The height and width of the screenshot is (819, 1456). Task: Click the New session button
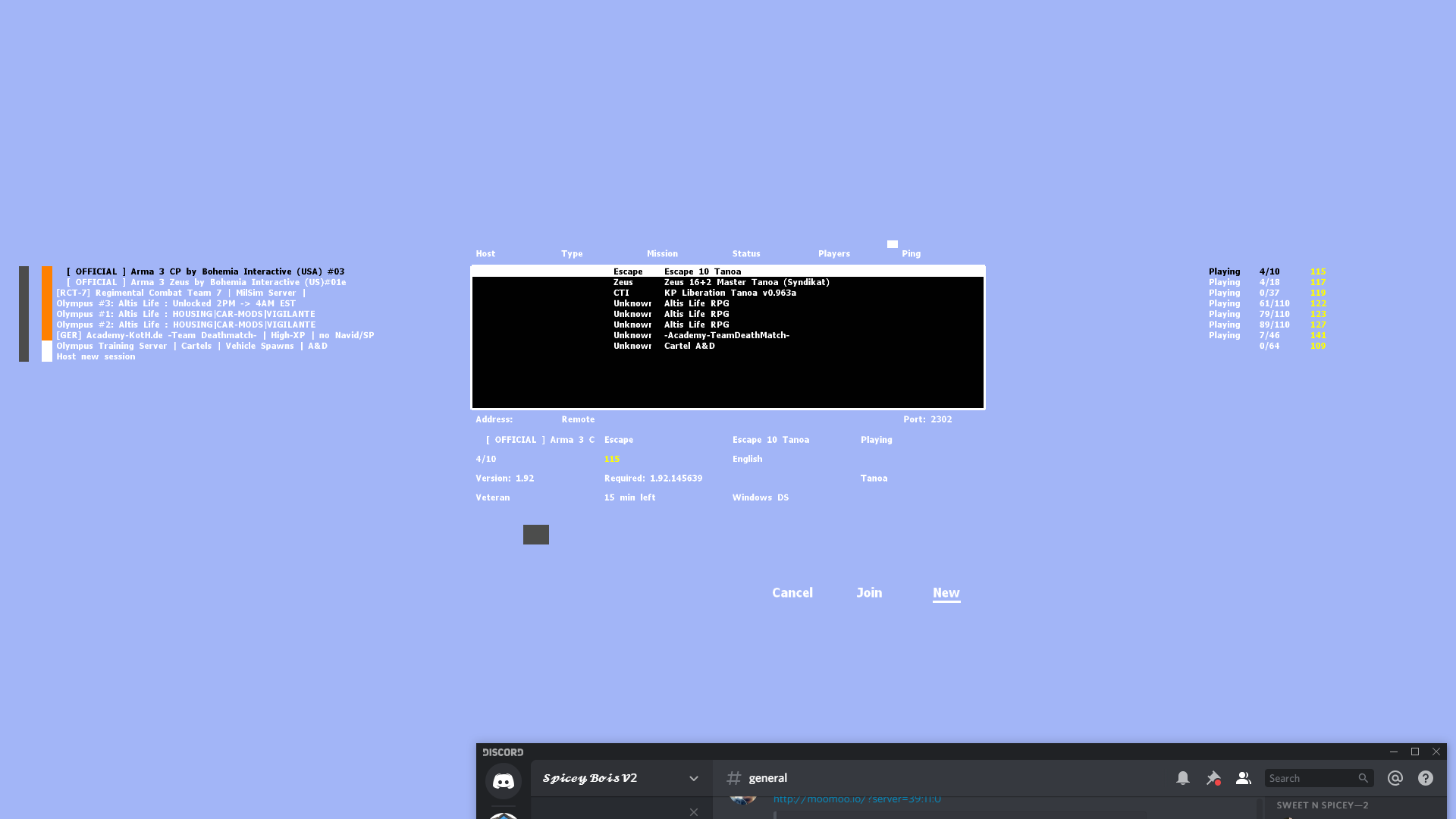(x=946, y=593)
